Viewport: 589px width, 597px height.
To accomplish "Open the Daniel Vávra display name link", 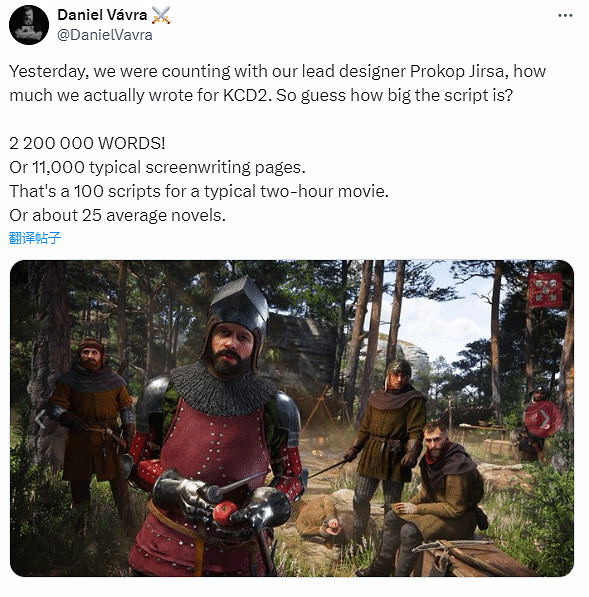I will coord(102,15).
